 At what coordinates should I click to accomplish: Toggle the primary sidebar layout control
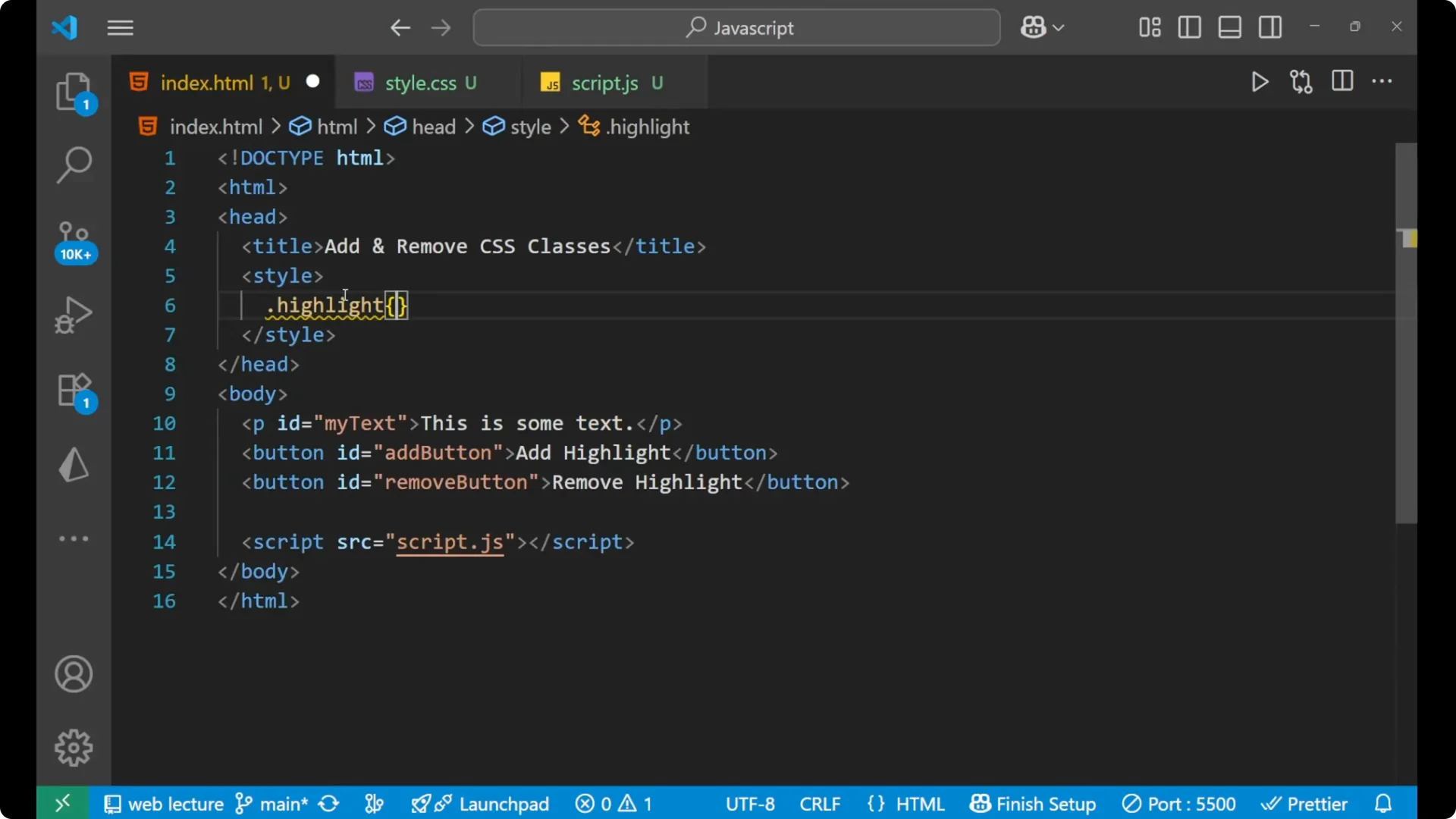pos(1189,27)
